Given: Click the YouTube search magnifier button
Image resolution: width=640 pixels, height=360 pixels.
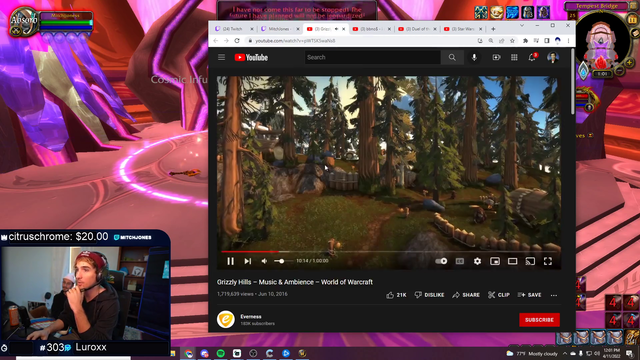Looking at the screenshot, I should coord(452,58).
